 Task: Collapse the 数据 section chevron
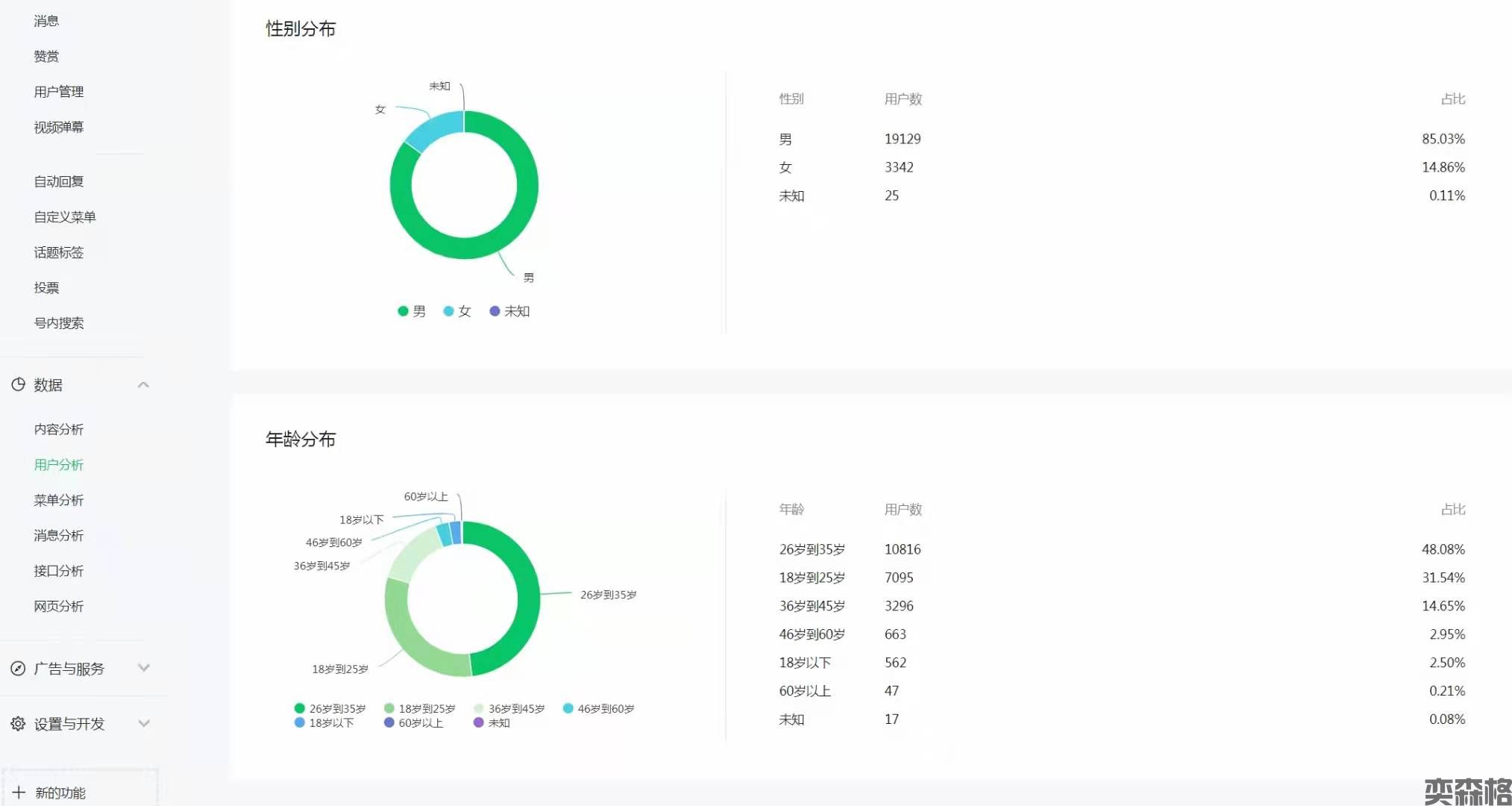tap(144, 384)
